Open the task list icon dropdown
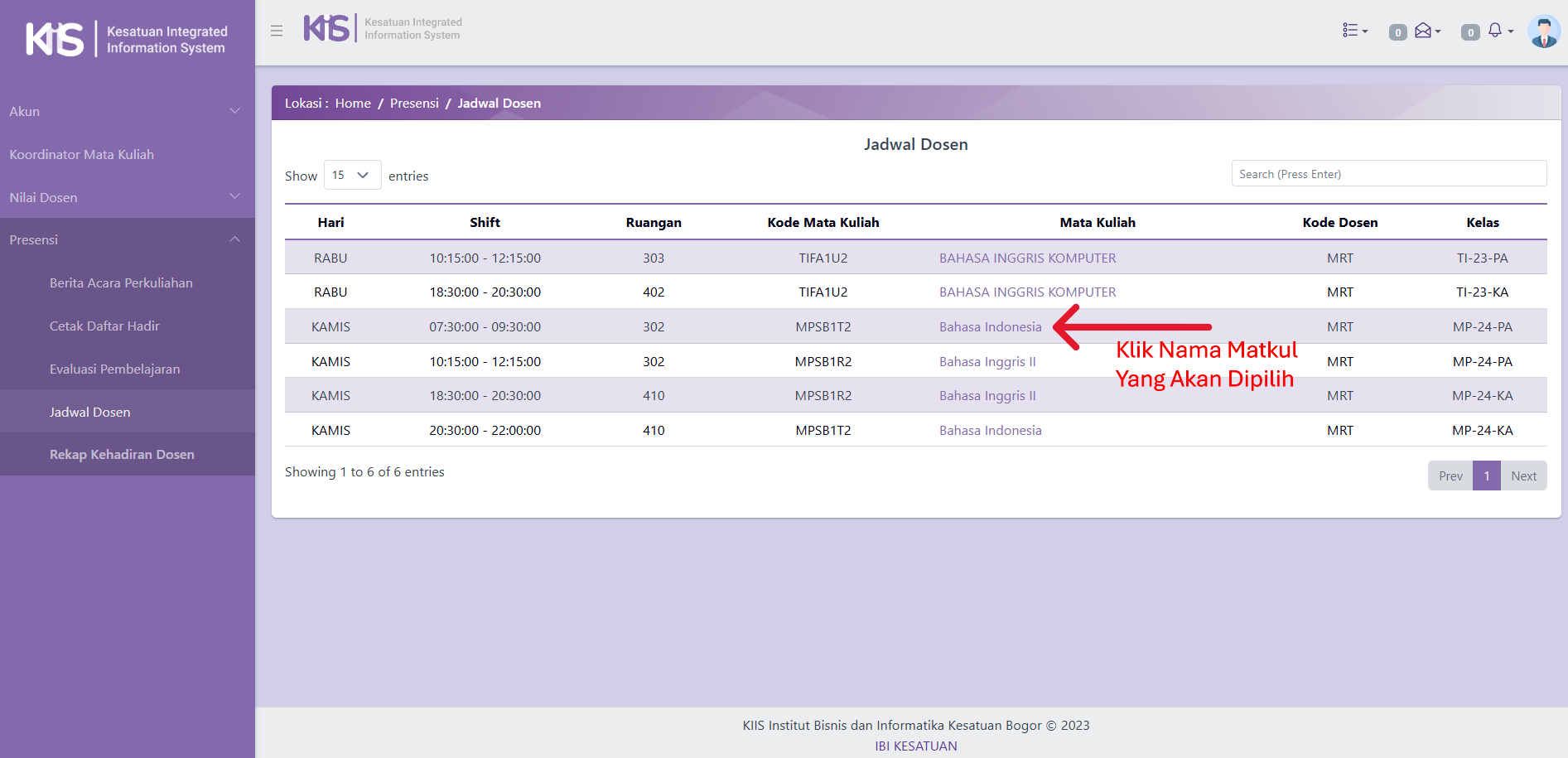The width and height of the screenshot is (1568, 758). click(x=1354, y=31)
